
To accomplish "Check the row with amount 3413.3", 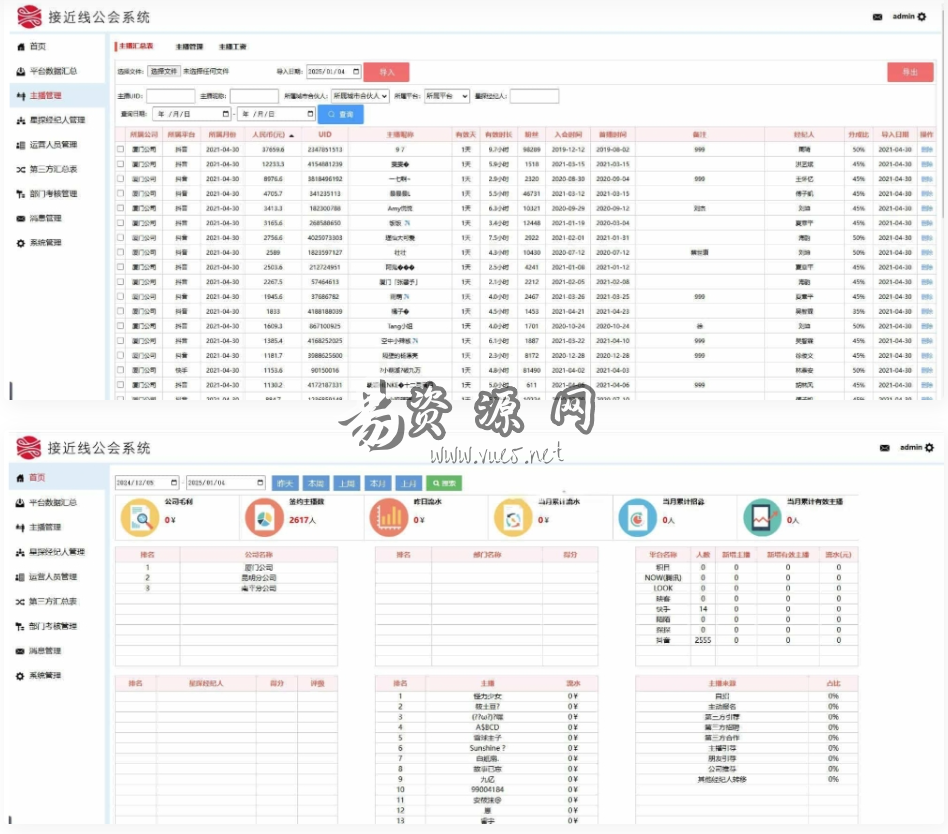I will pyautogui.click(x=120, y=208).
